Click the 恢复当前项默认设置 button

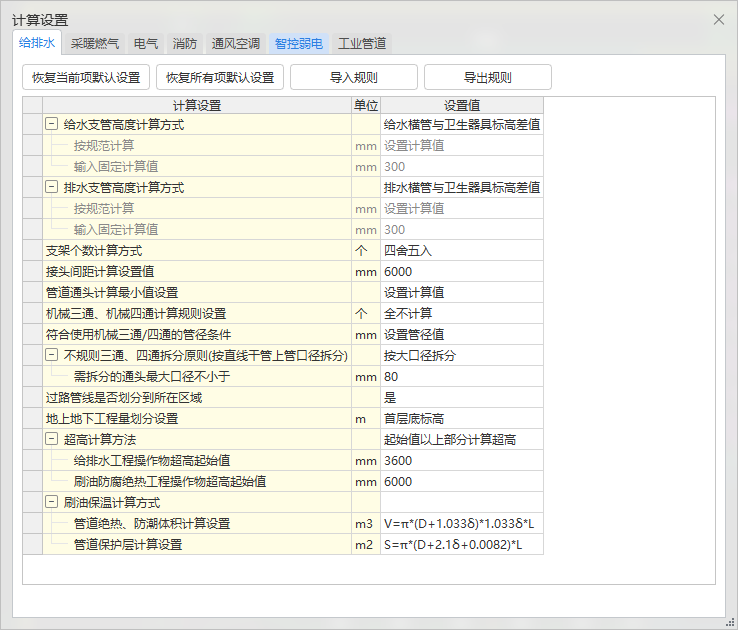87,77
